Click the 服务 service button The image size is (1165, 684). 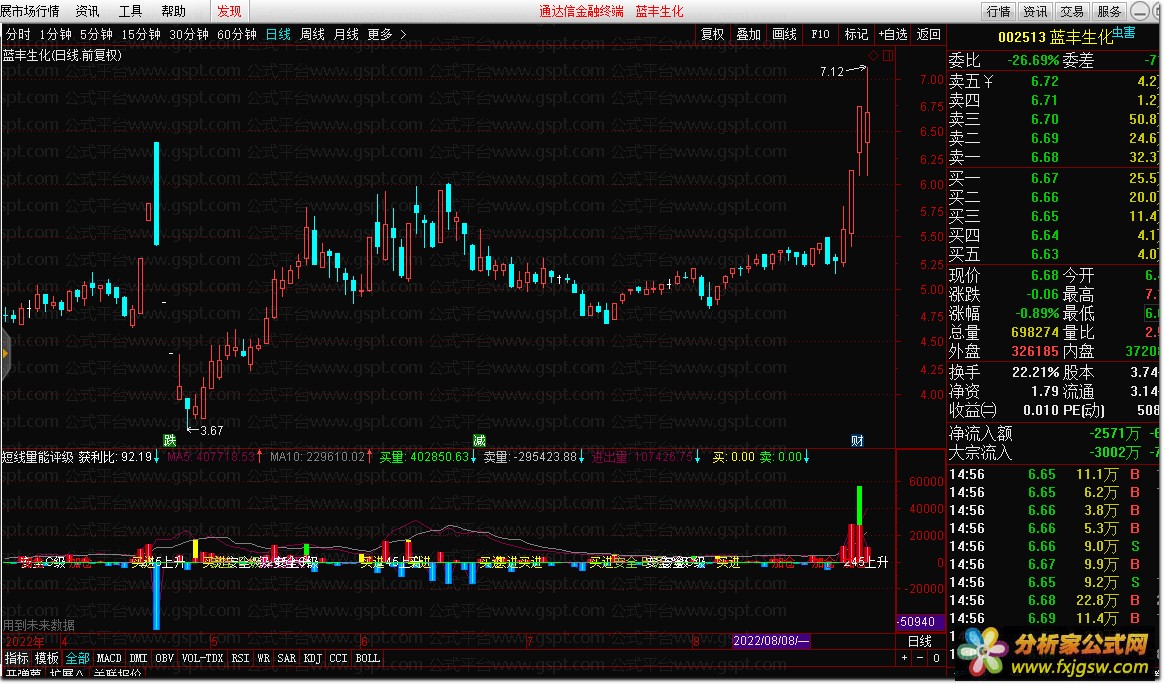coord(1109,11)
